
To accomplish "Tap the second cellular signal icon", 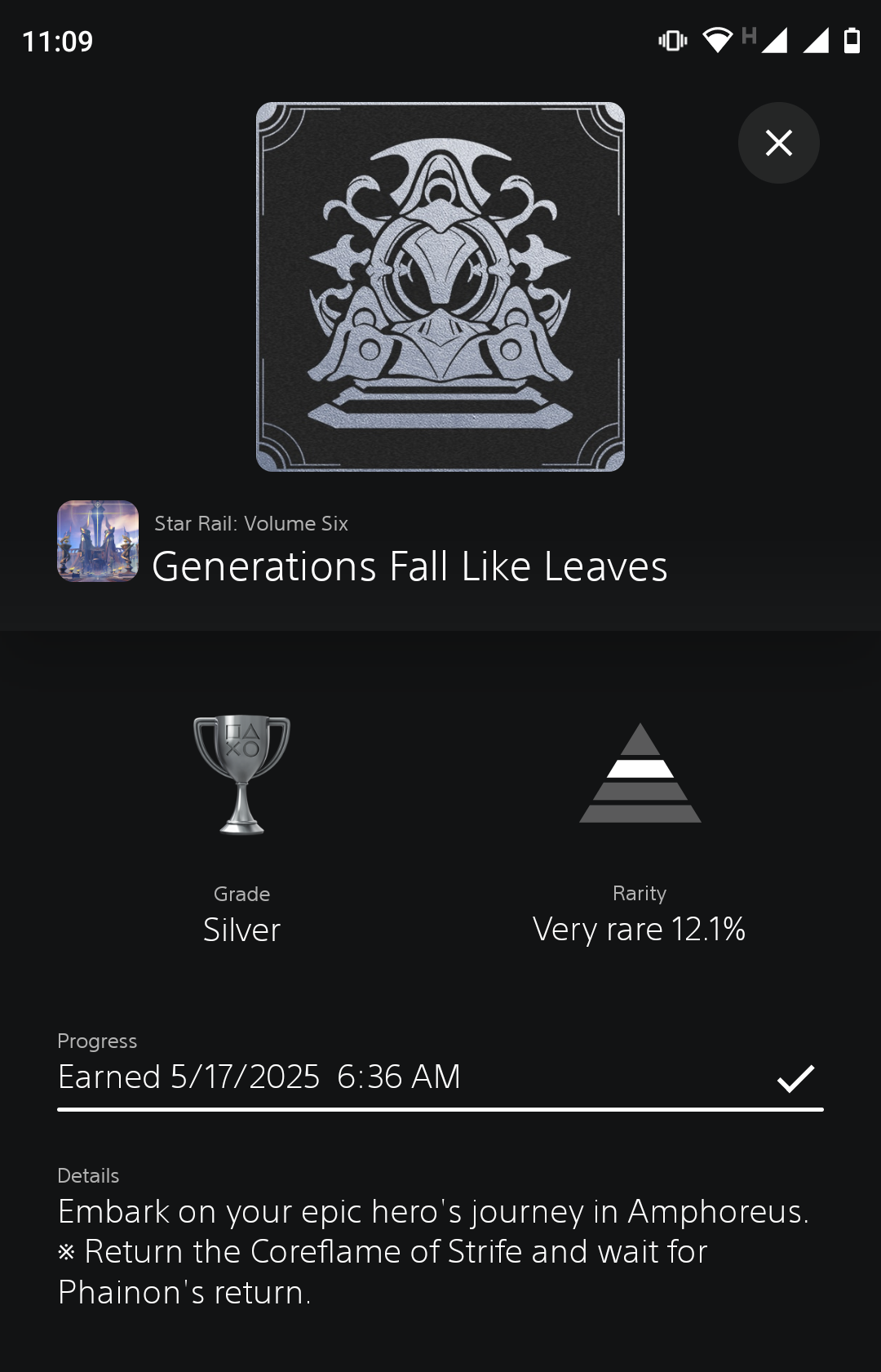I will (816, 40).
